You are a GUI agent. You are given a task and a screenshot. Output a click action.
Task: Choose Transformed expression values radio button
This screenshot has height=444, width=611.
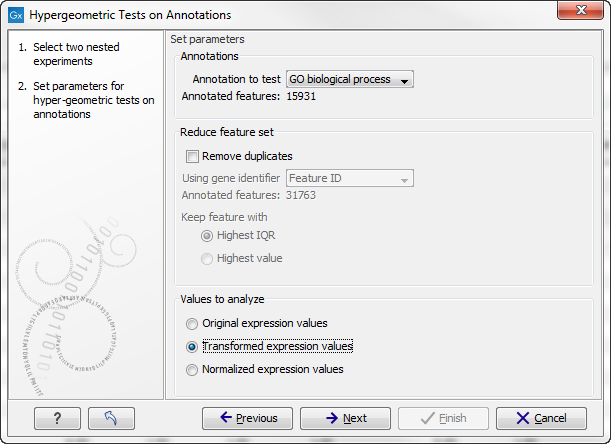(x=192, y=347)
